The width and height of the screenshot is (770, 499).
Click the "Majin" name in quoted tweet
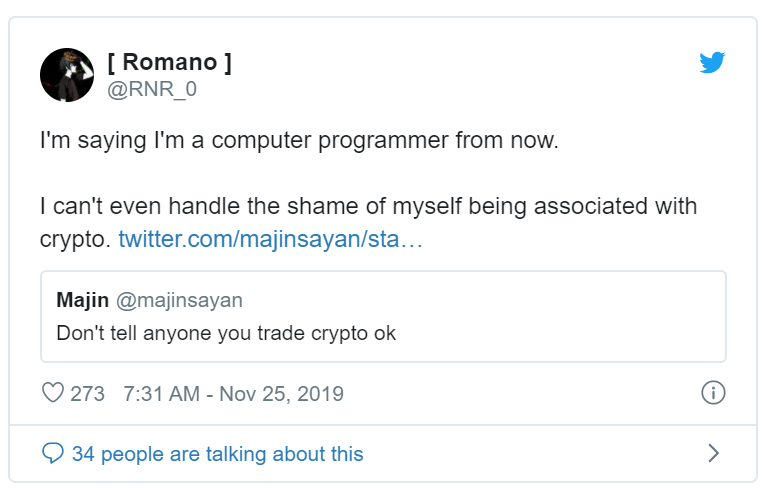(x=83, y=300)
